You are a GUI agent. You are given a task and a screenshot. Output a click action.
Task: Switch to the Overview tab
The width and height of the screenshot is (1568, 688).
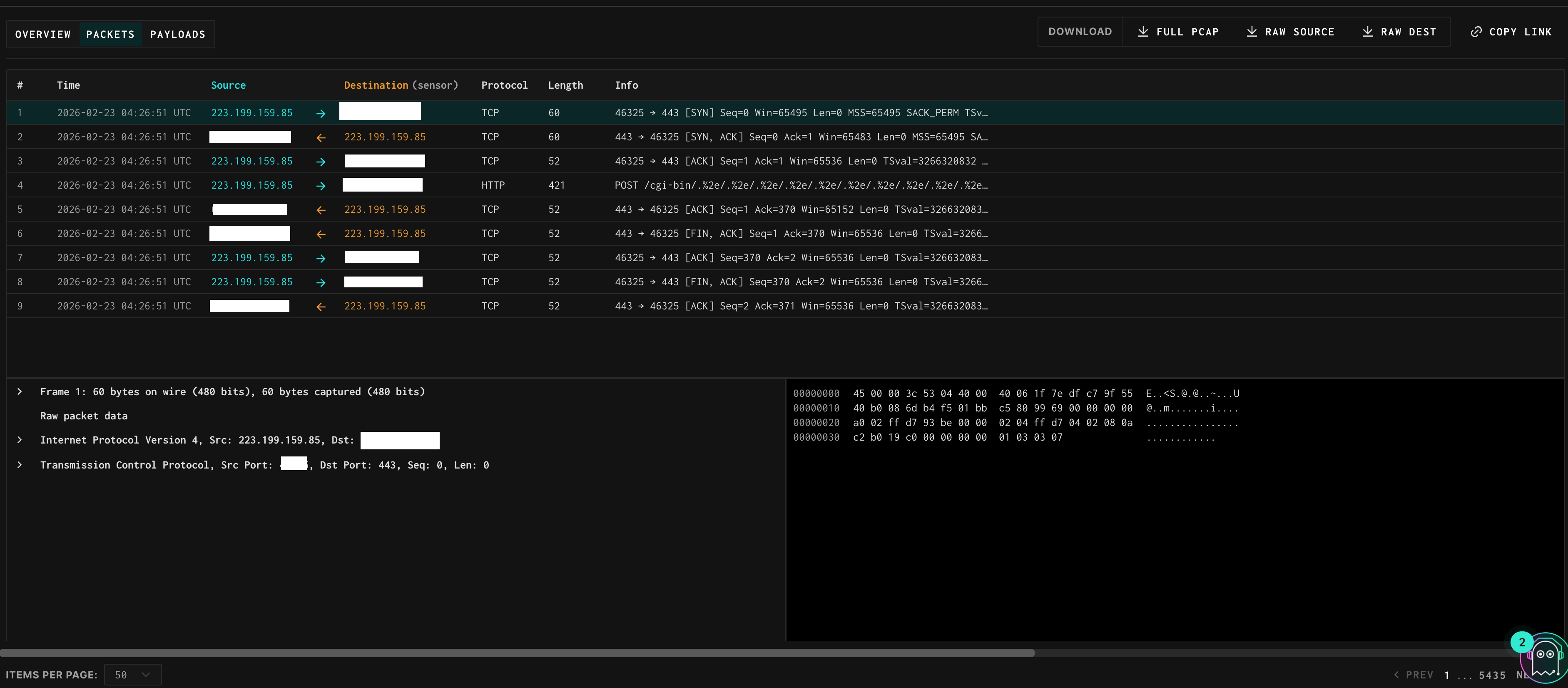tap(42, 34)
